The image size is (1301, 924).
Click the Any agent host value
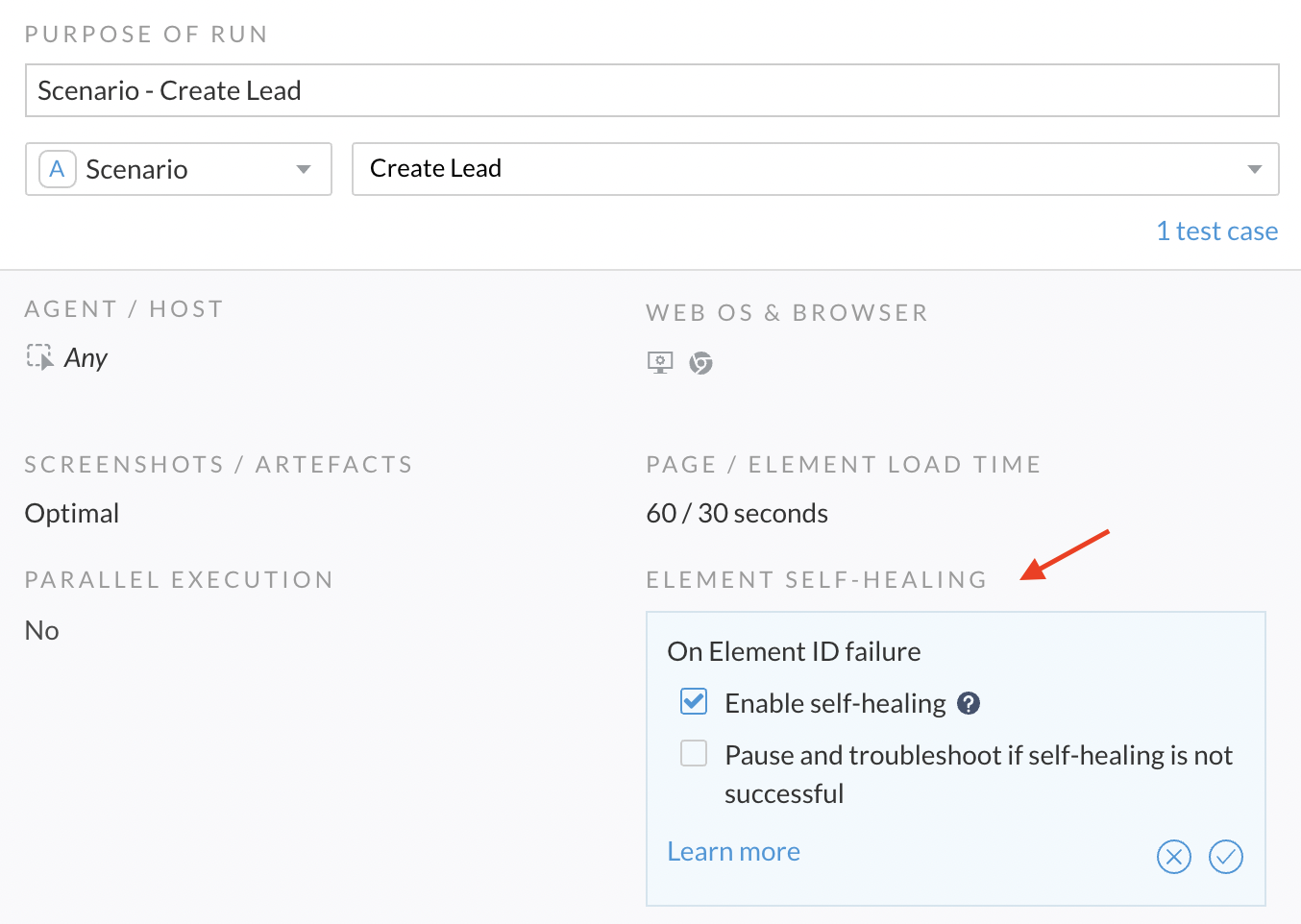86,358
